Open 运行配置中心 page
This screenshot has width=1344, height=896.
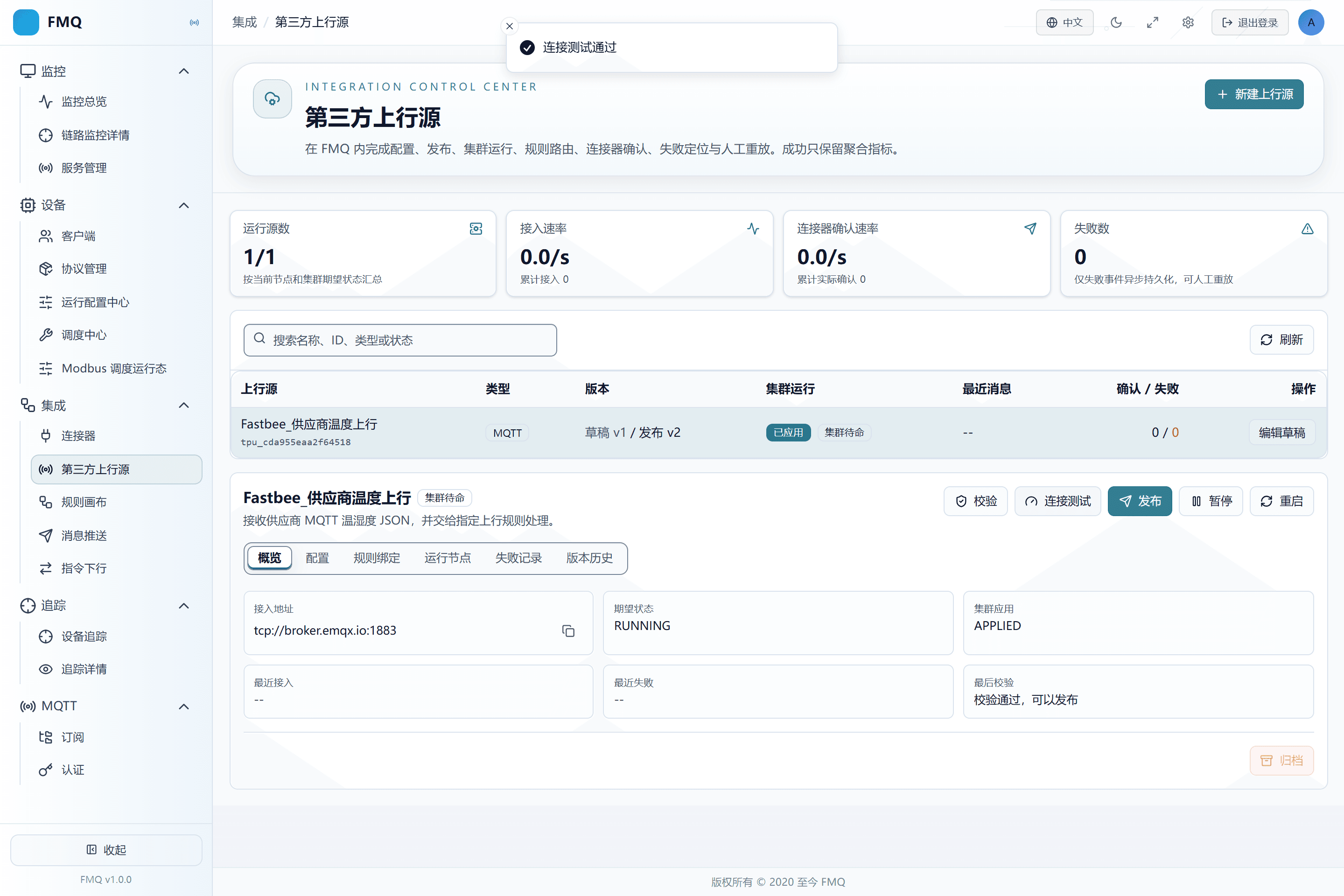click(x=117, y=302)
